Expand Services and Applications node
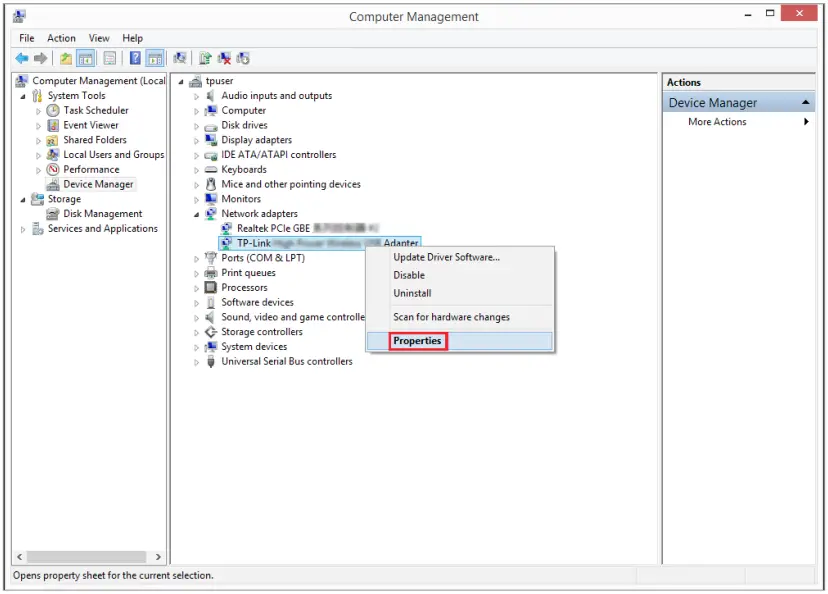Screen dimensions: 828x594 point(24,230)
